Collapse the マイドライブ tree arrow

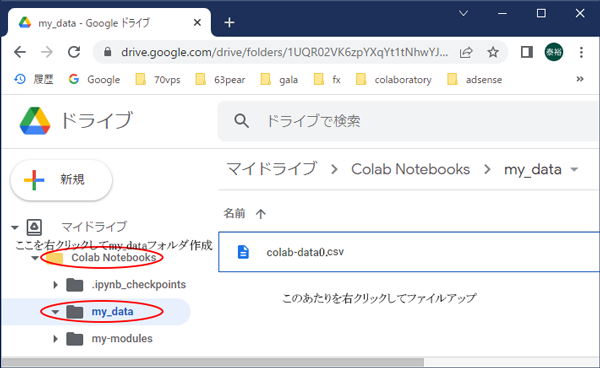[x=15, y=228]
